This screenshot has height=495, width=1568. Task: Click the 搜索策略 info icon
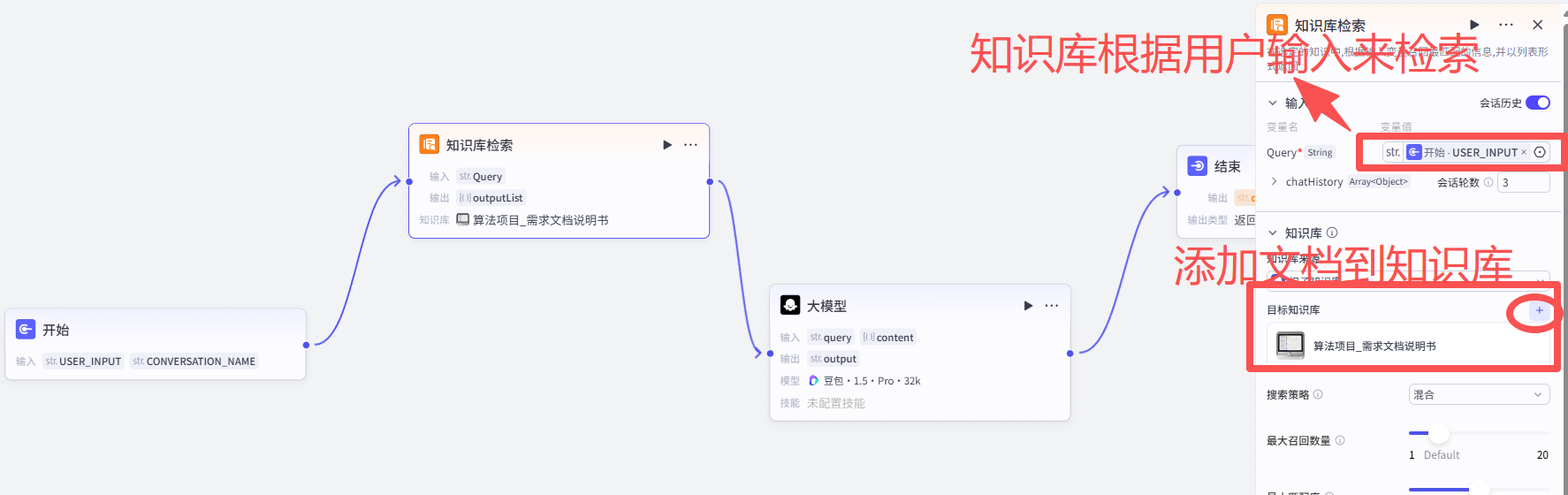pos(1318,394)
